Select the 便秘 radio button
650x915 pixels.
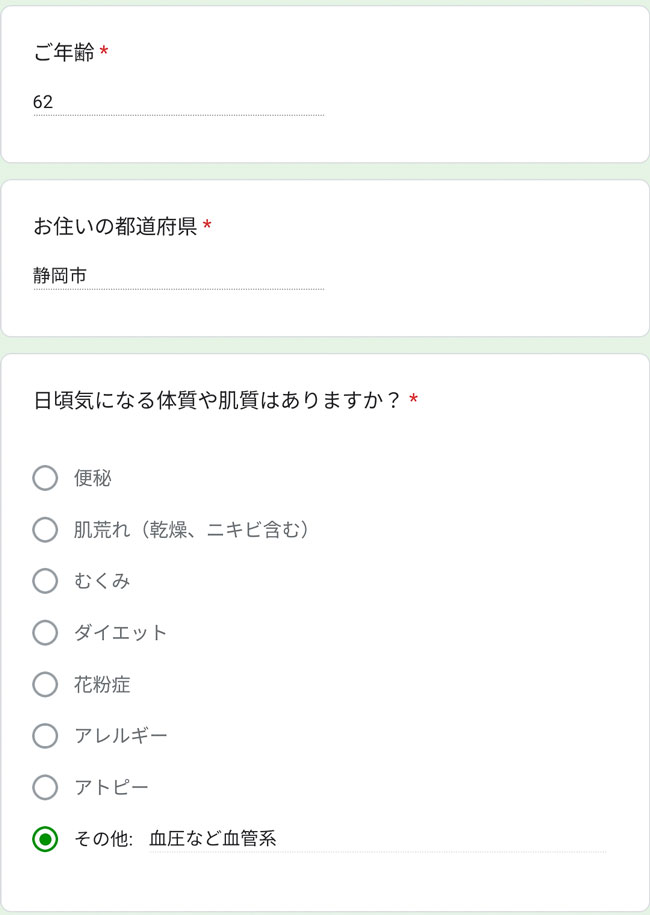point(45,479)
